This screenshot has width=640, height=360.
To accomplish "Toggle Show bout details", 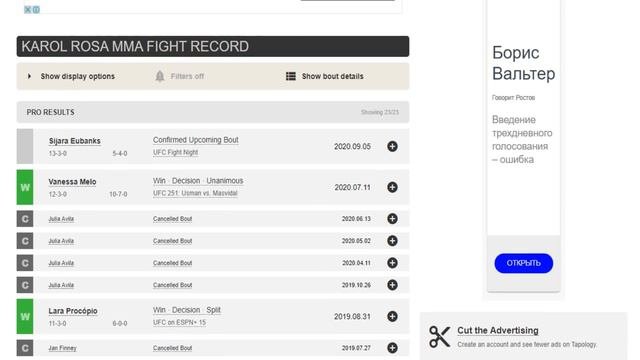I will (x=332, y=76).
